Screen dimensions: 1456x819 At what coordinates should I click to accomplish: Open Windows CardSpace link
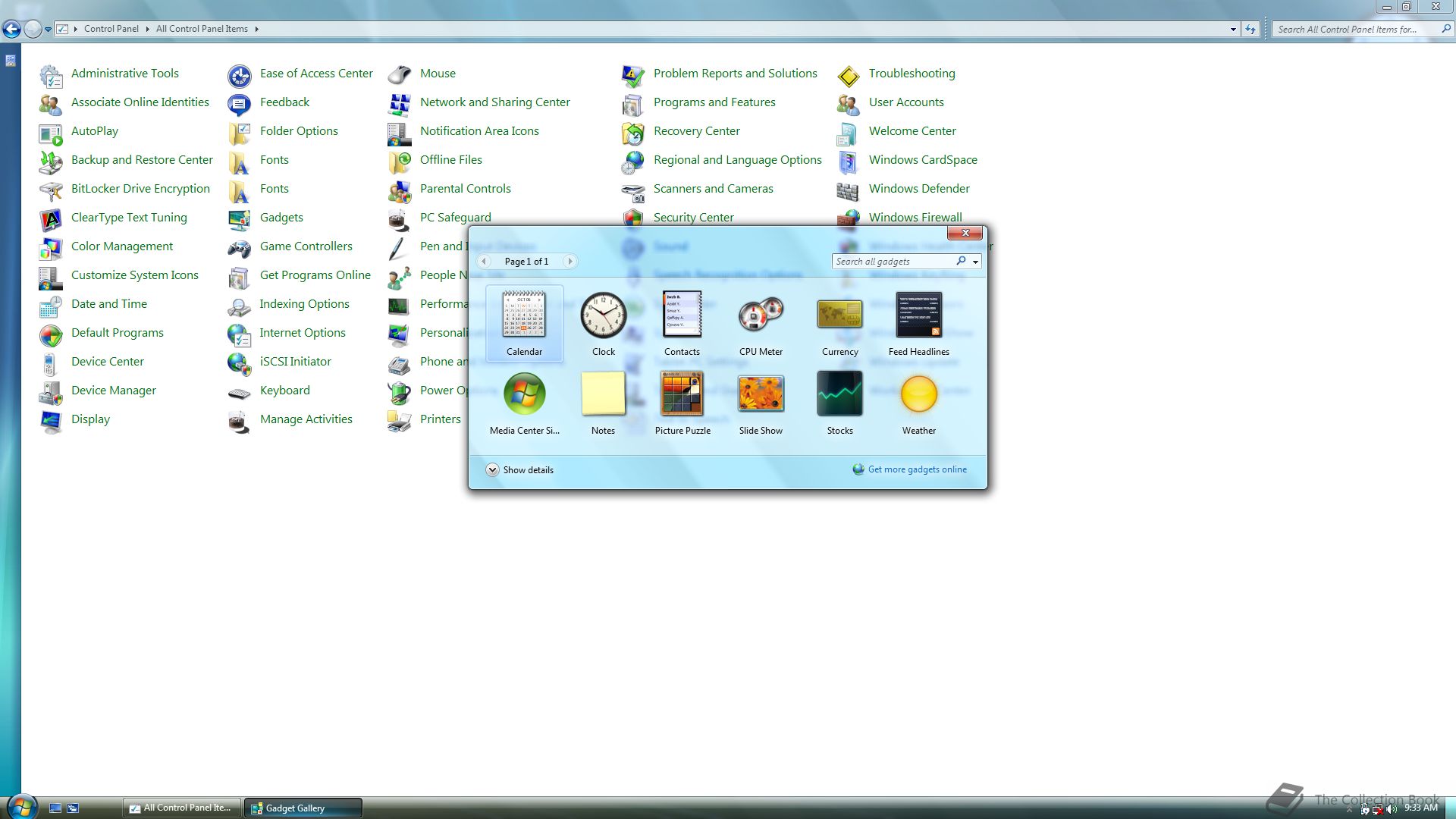coord(923,160)
